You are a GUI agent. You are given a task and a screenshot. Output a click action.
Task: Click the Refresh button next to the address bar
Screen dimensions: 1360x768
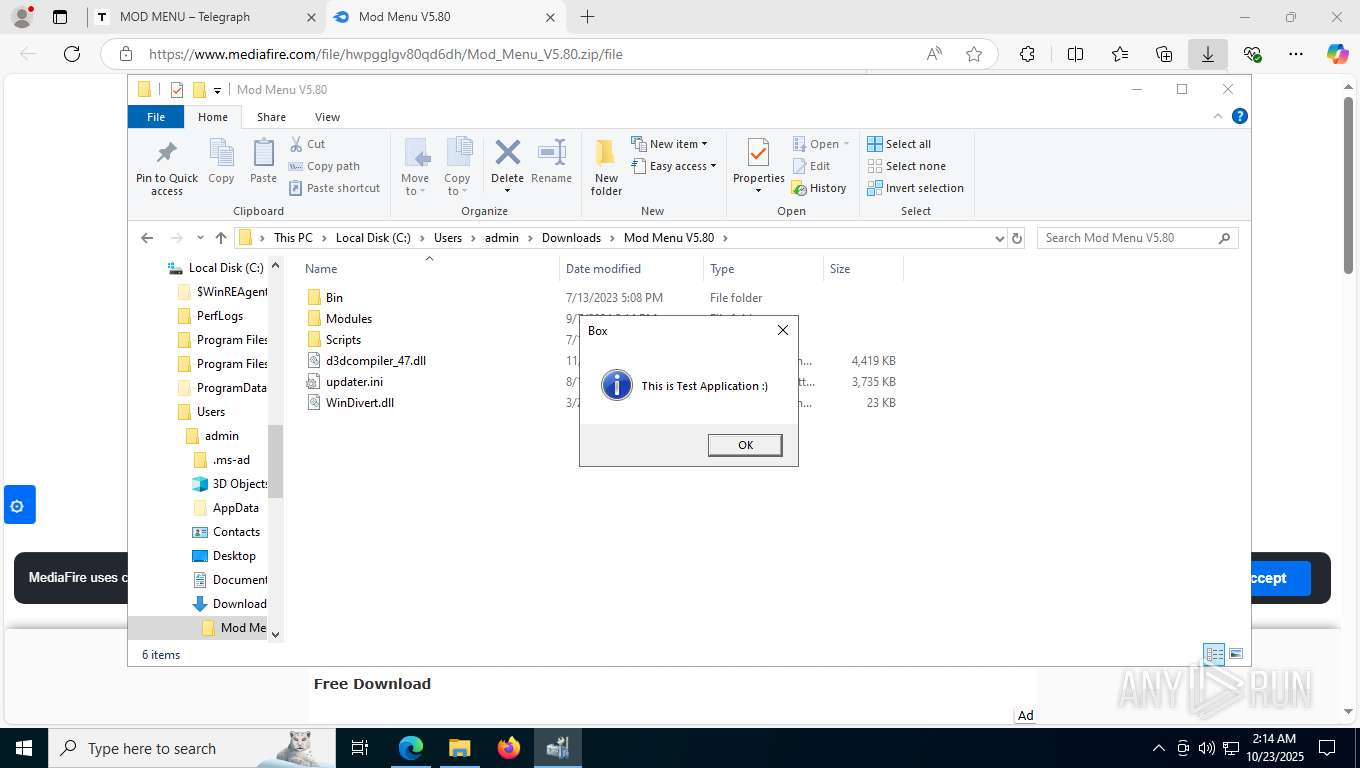[x=1017, y=238]
